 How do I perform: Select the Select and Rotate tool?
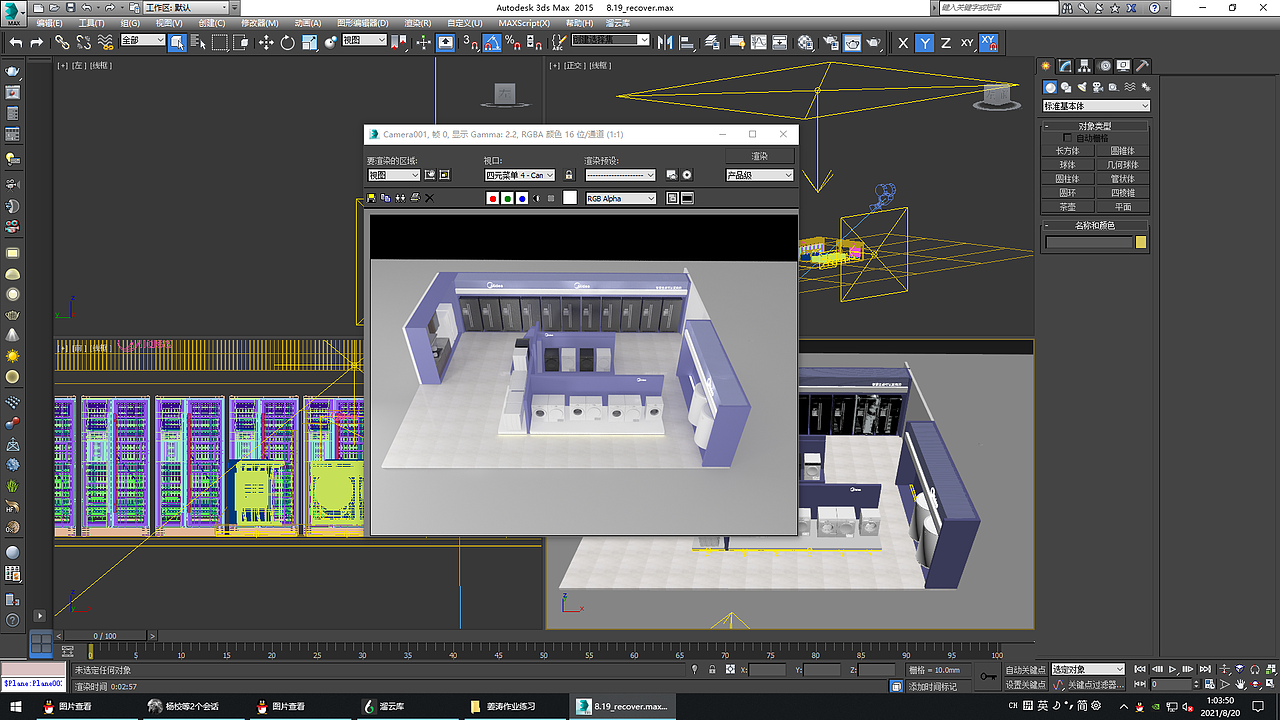pos(287,42)
